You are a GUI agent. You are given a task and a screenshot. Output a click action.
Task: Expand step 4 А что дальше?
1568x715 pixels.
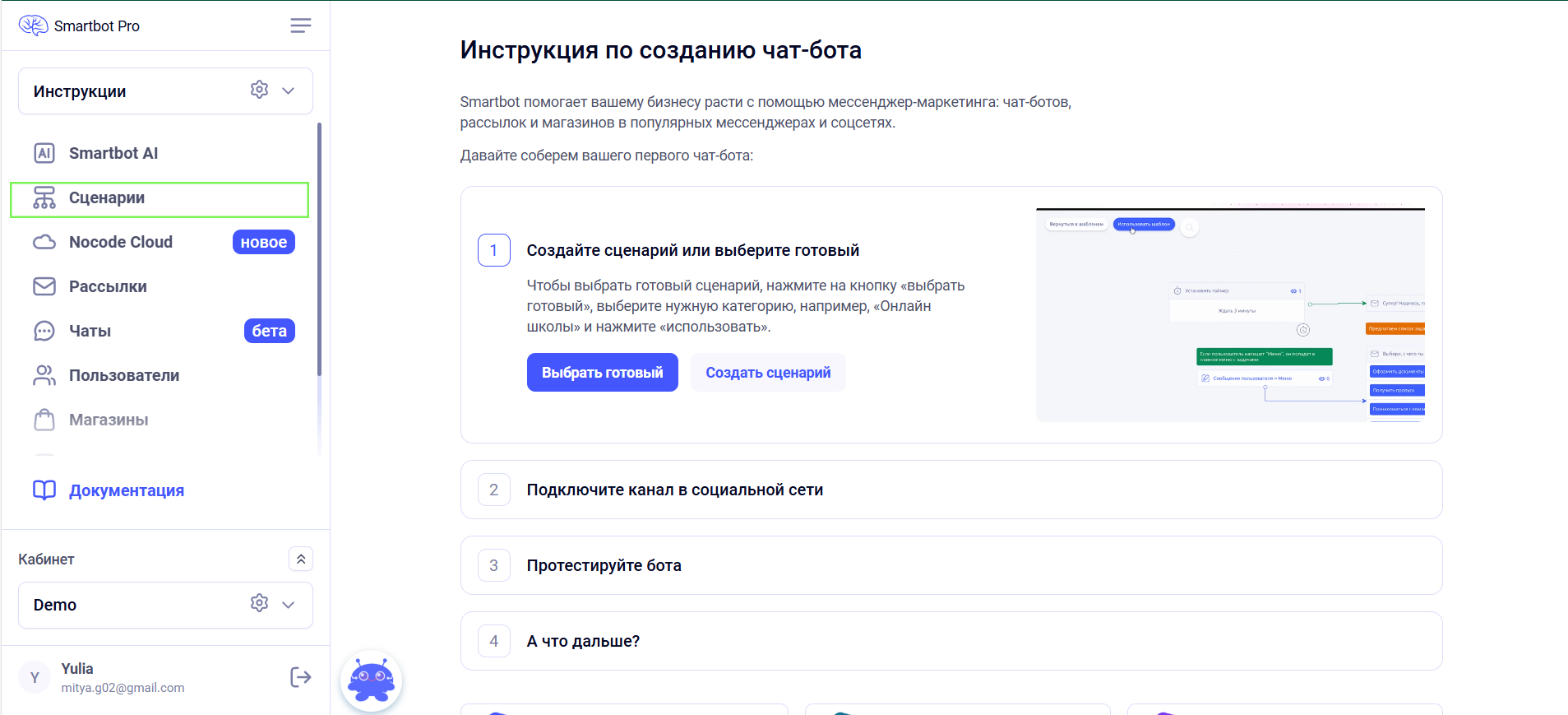583,641
